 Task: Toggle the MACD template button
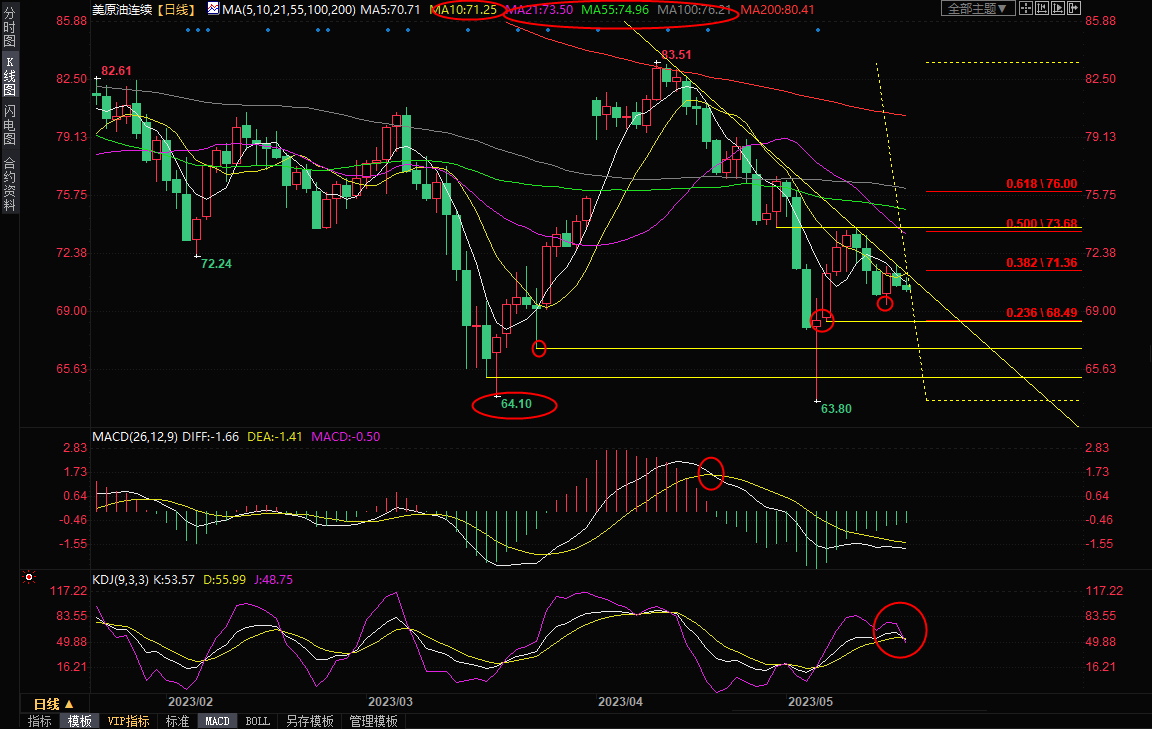tap(217, 721)
